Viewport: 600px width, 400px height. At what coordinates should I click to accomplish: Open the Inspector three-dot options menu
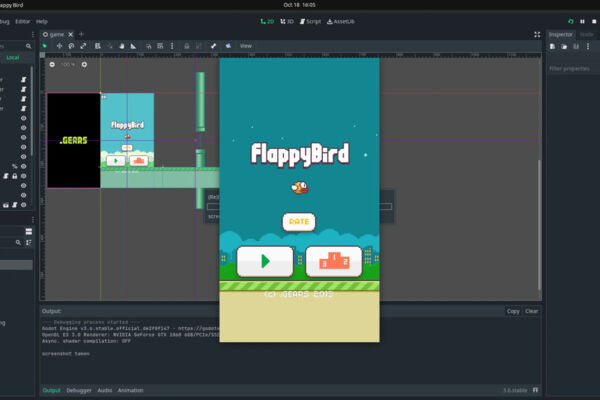(x=588, y=47)
